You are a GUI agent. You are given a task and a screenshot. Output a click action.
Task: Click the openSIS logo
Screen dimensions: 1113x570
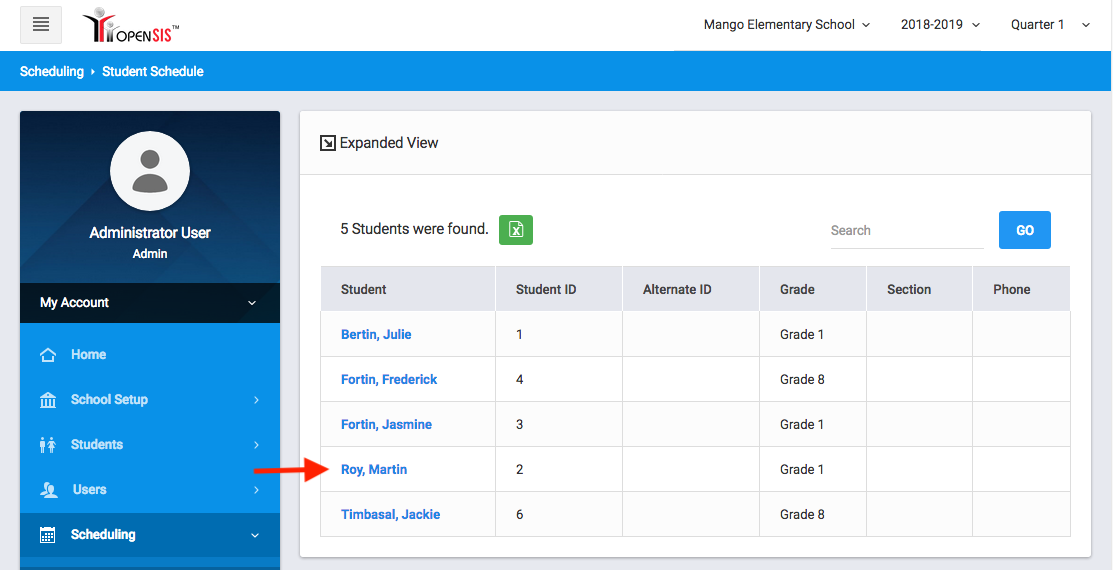point(131,25)
